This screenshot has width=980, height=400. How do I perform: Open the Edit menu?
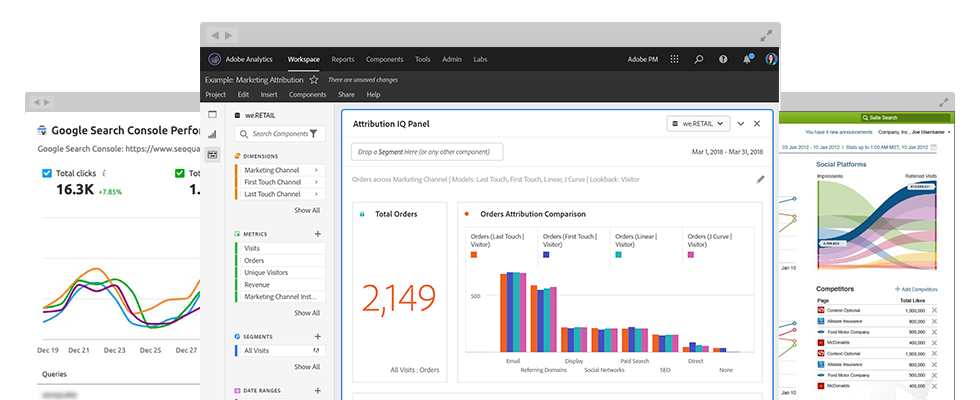(243, 95)
